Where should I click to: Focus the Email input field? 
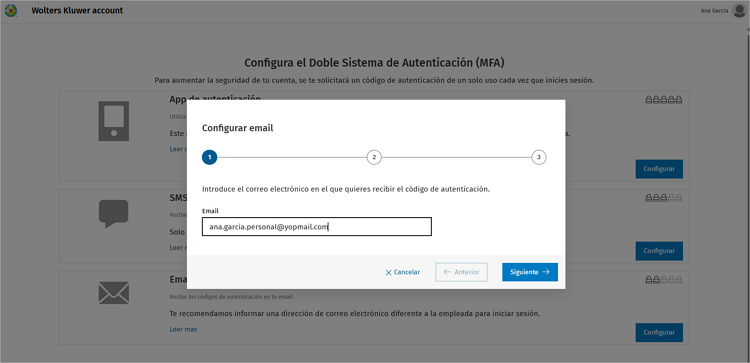pyautogui.click(x=317, y=227)
